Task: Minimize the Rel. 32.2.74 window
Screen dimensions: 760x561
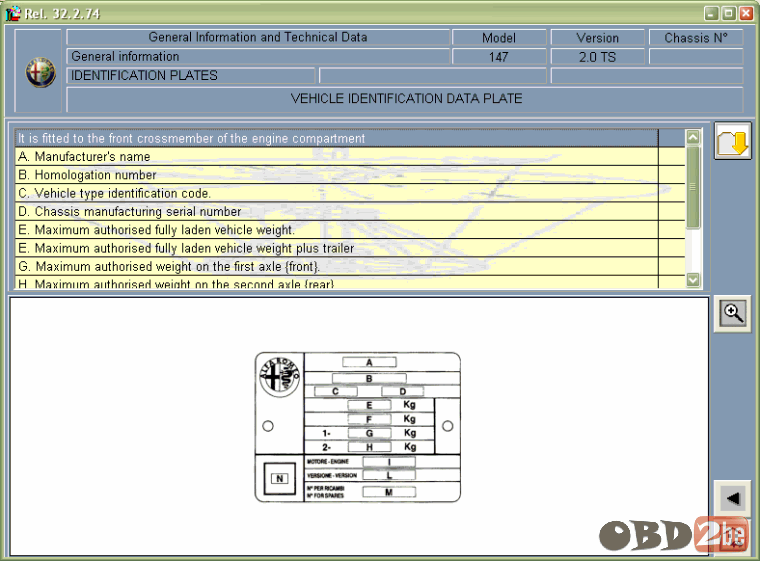Action: point(711,14)
